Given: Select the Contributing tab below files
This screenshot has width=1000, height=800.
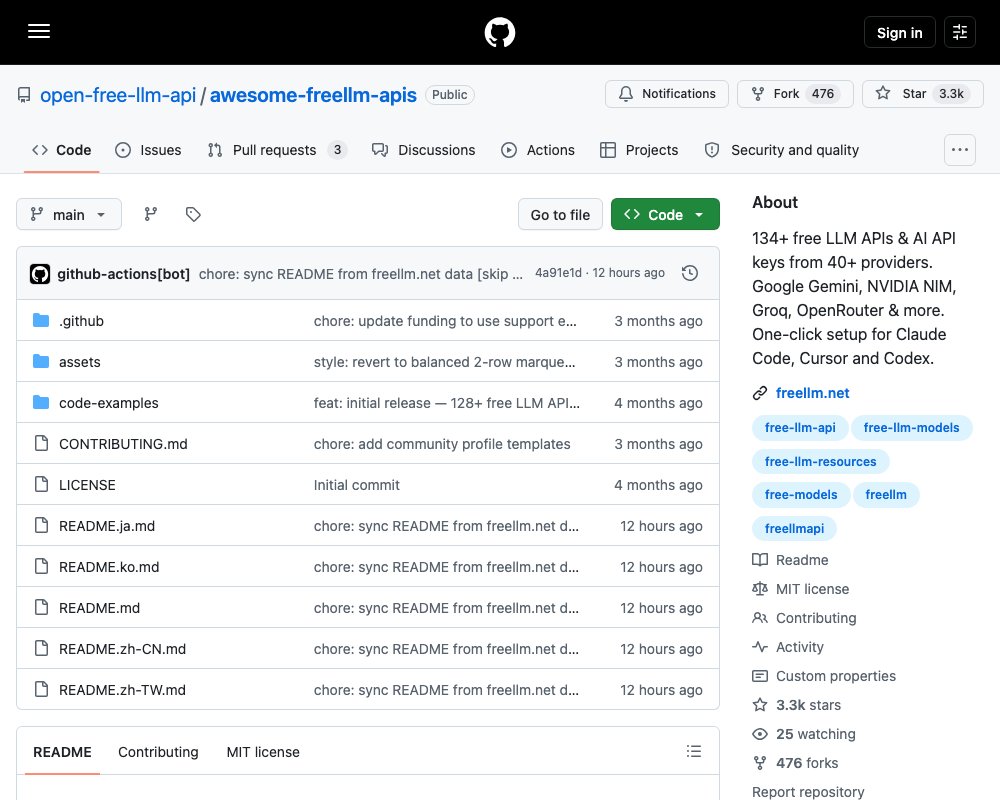Looking at the screenshot, I should (158, 752).
